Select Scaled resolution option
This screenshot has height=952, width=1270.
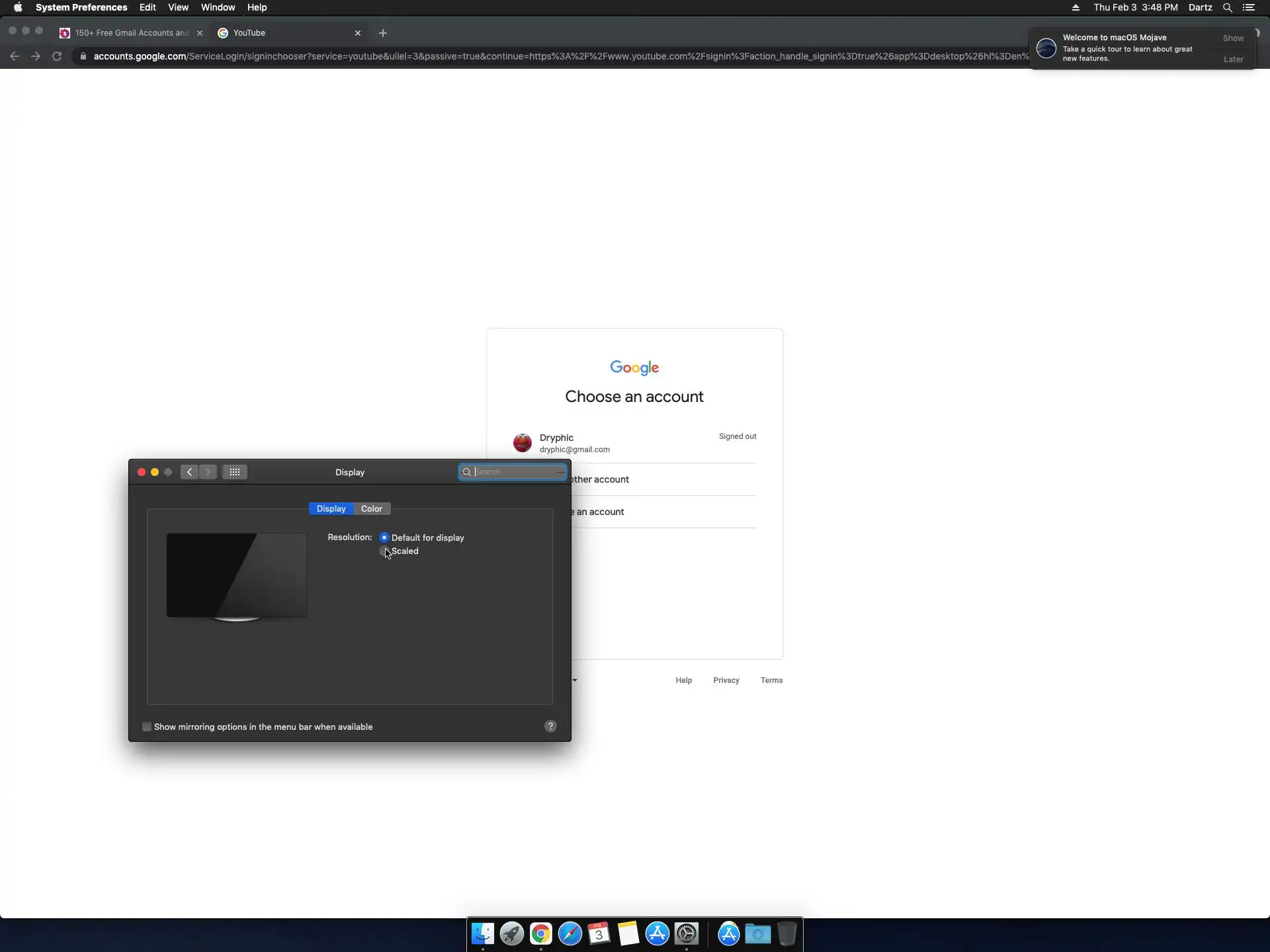point(384,551)
